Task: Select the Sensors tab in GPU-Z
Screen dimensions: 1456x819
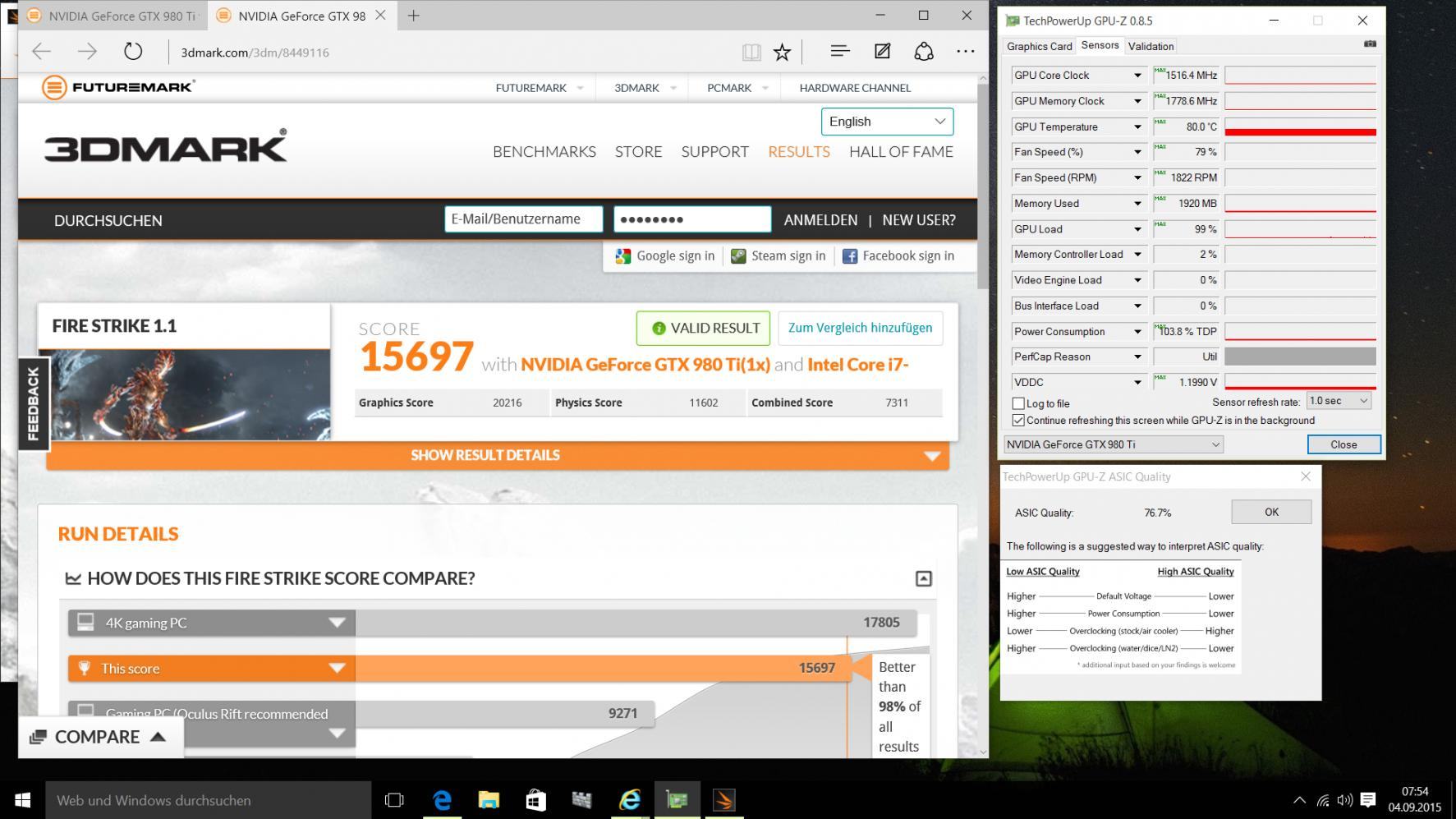Action: (1100, 45)
